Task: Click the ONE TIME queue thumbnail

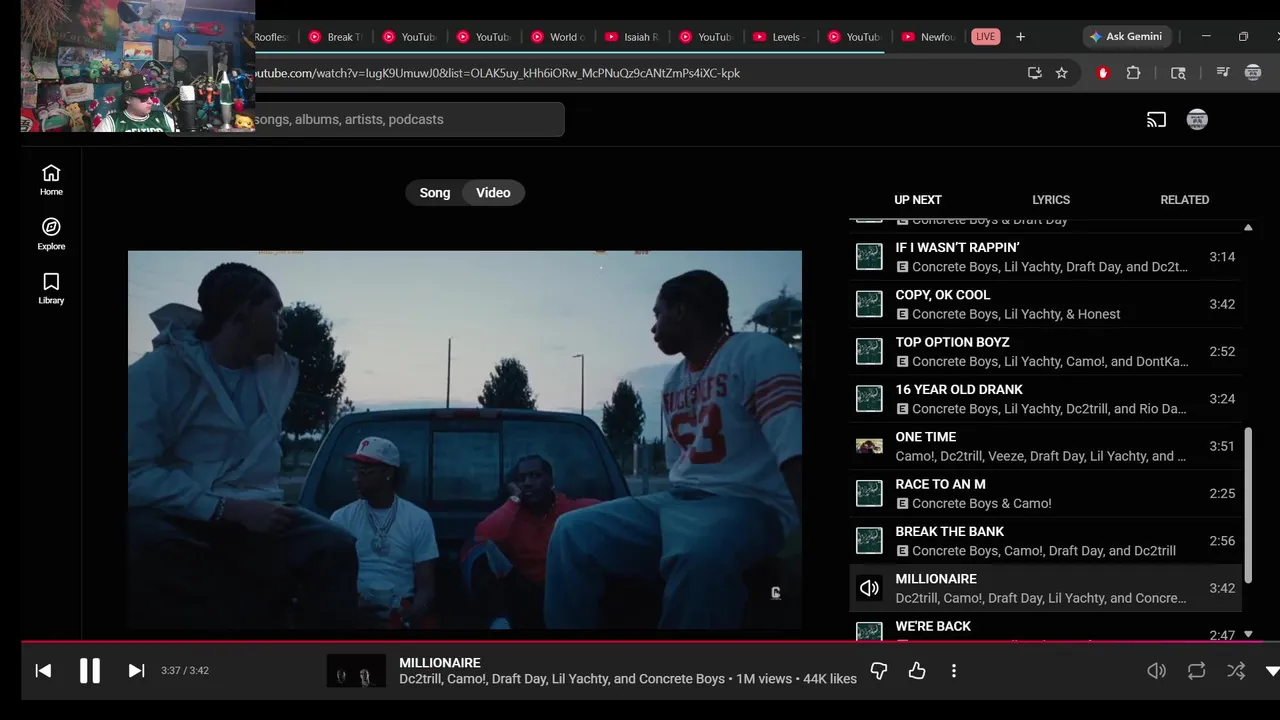Action: pos(869,446)
